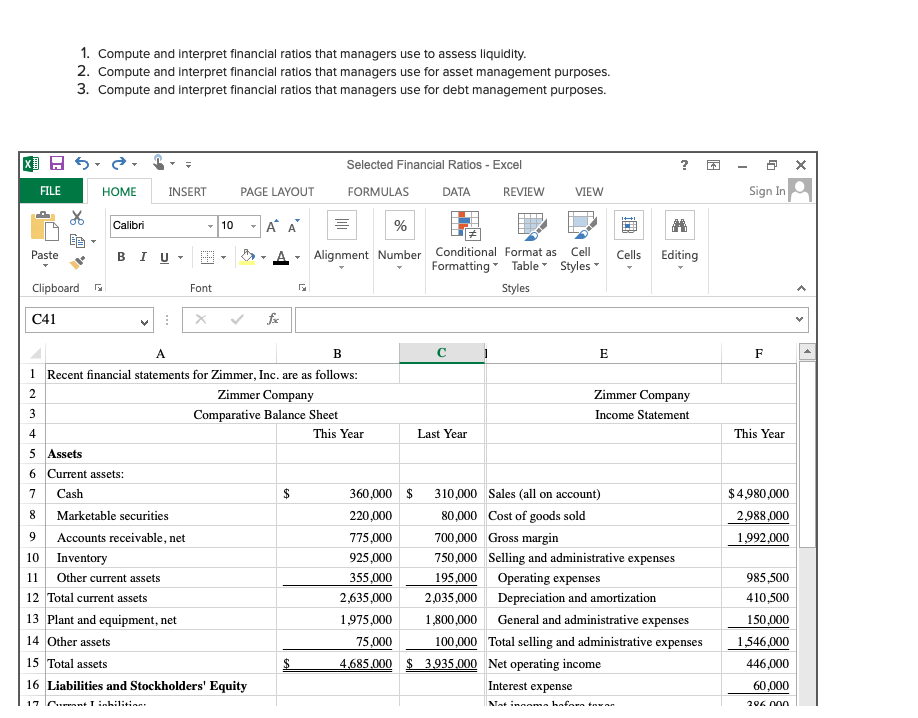Image resolution: width=918 pixels, height=718 pixels.
Task: Cancel formula entry X icon
Action: [x=201, y=319]
